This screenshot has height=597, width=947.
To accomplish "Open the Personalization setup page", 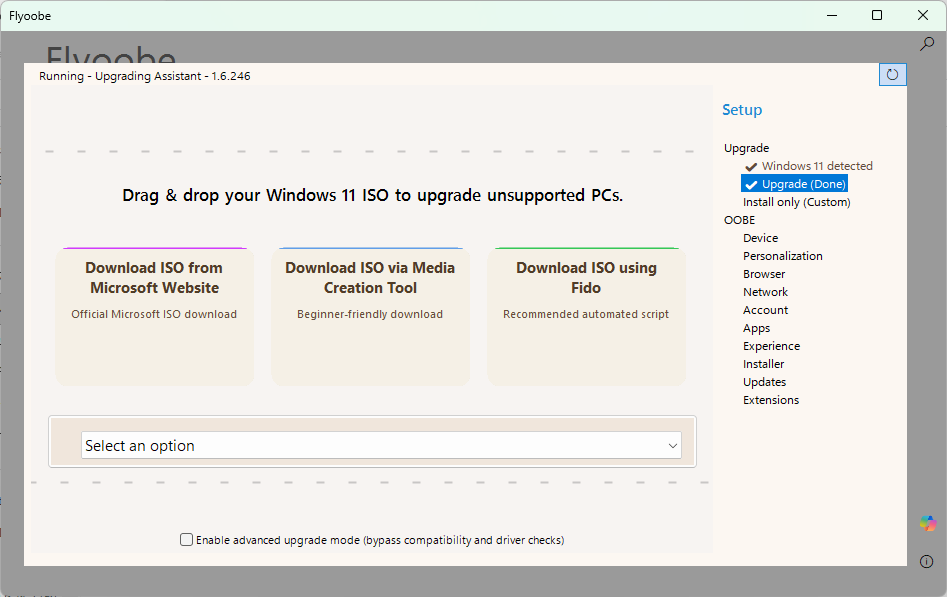I will coord(783,256).
